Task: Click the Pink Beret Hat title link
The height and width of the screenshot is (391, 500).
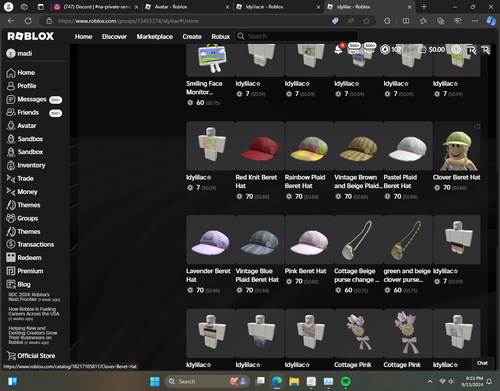Action: (x=305, y=271)
